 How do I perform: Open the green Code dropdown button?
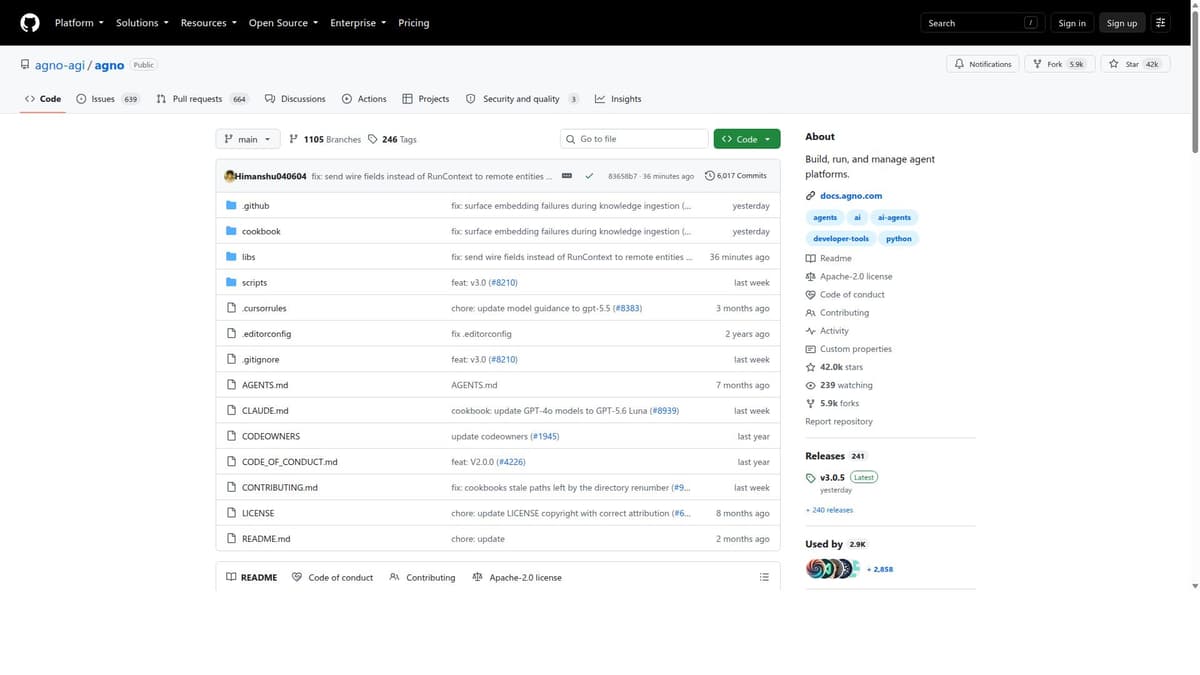point(747,139)
